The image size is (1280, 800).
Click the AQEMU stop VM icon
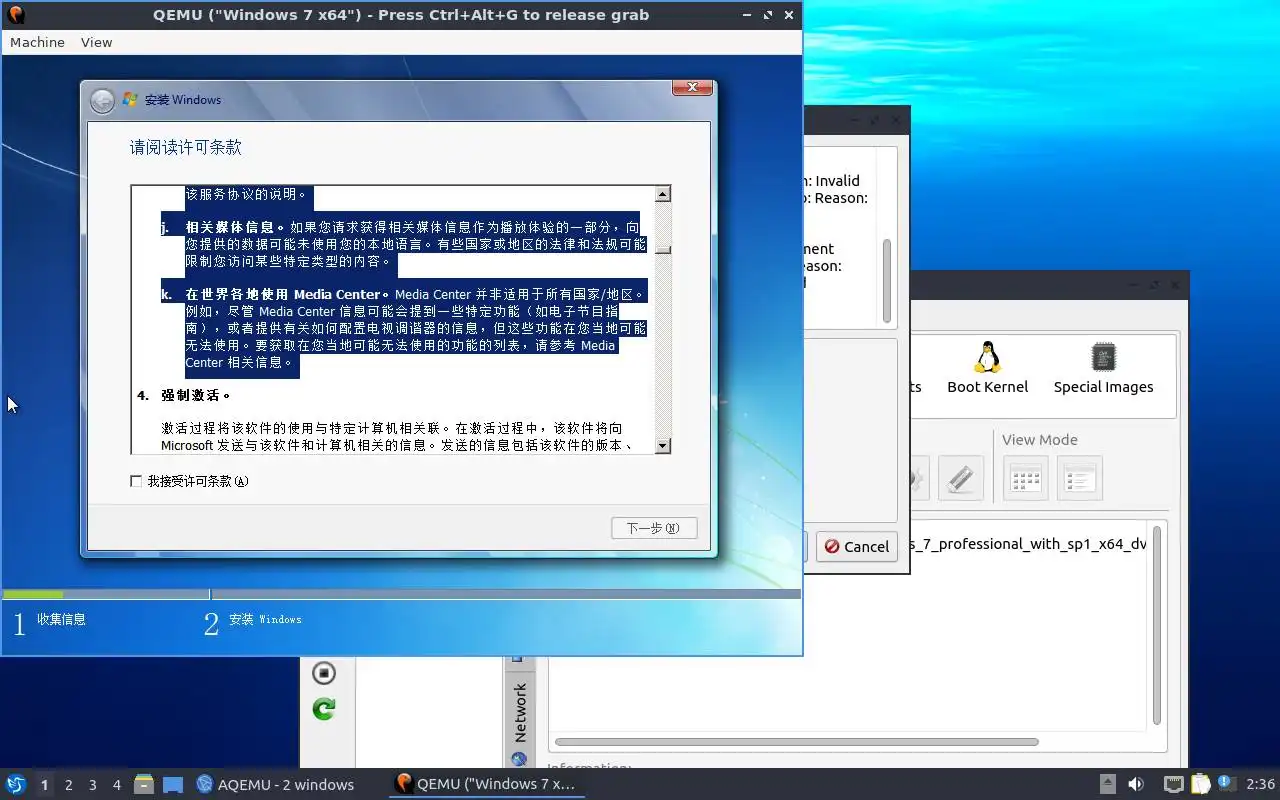pyautogui.click(x=323, y=673)
